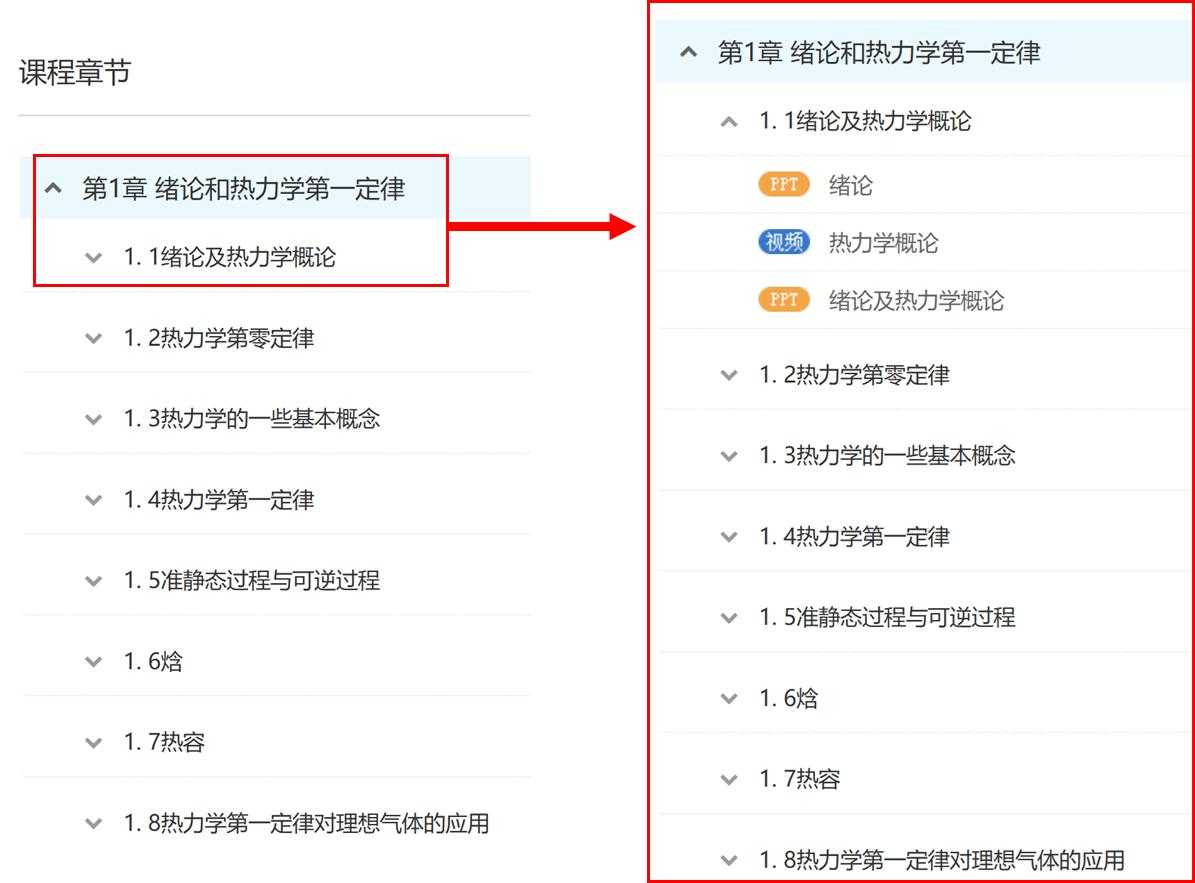Click the PPT badge beside 绪论及热力学概论
Image resolution: width=1195 pixels, height=883 pixels.
tap(783, 300)
